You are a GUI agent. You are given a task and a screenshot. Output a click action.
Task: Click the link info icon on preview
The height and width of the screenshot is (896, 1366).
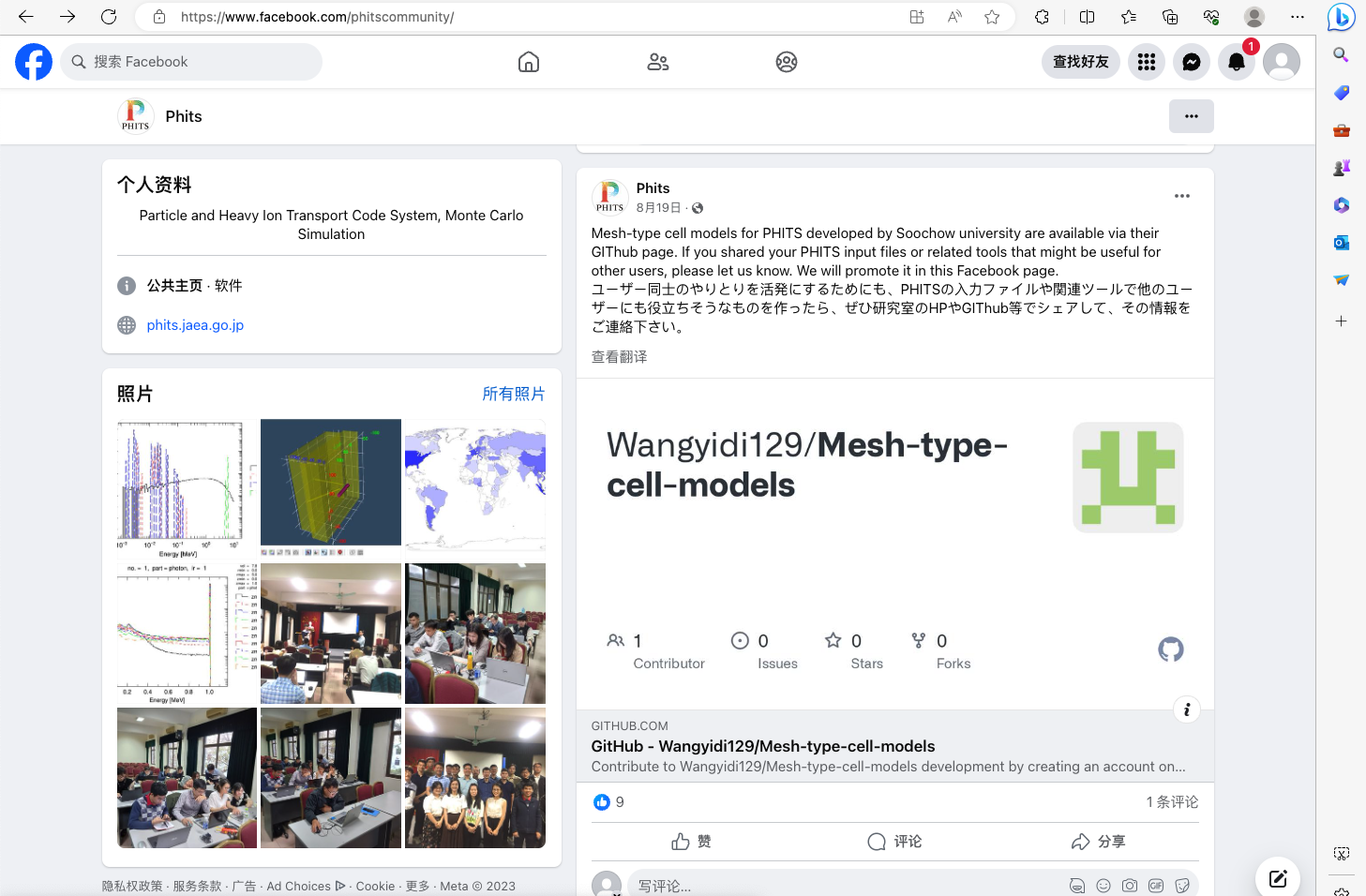coord(1186,709)
